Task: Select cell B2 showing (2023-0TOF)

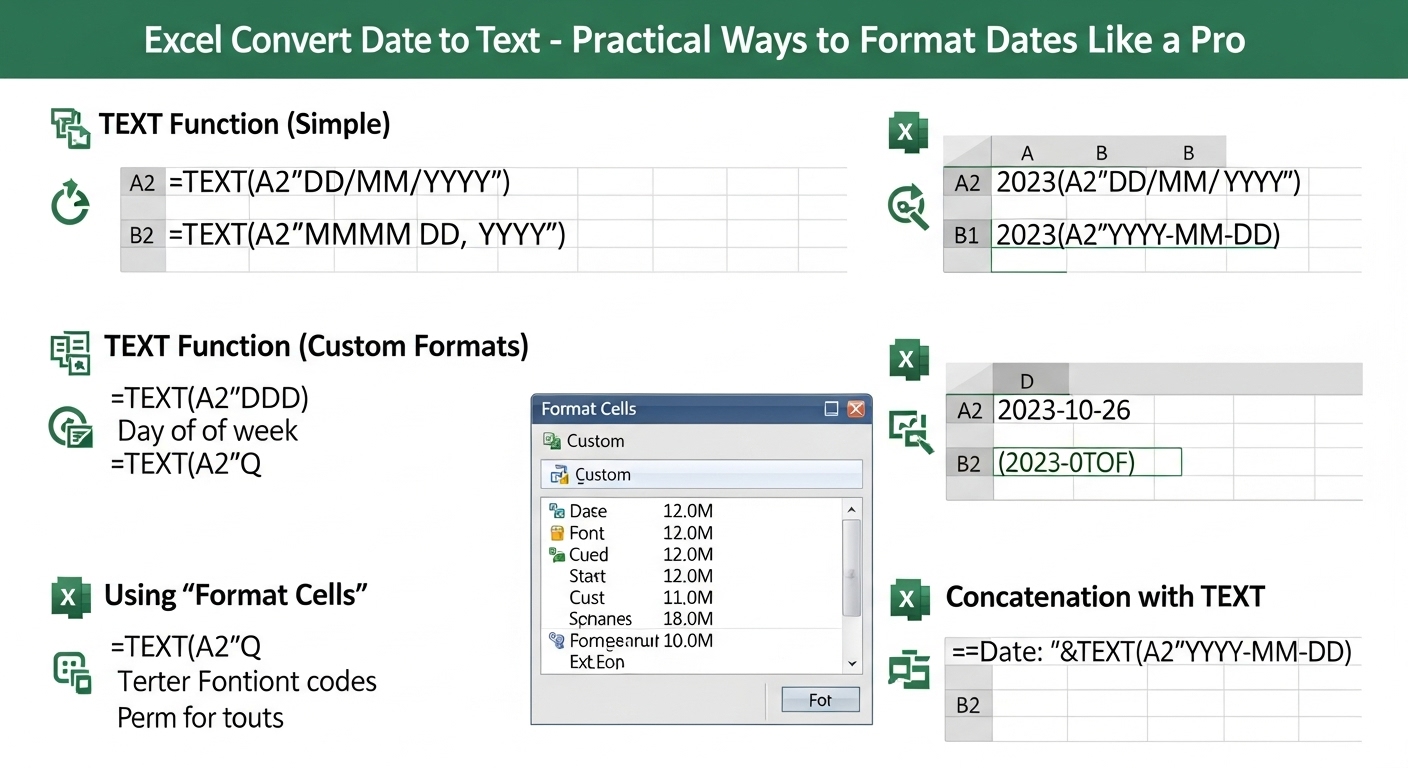Action: point(1088,462)
